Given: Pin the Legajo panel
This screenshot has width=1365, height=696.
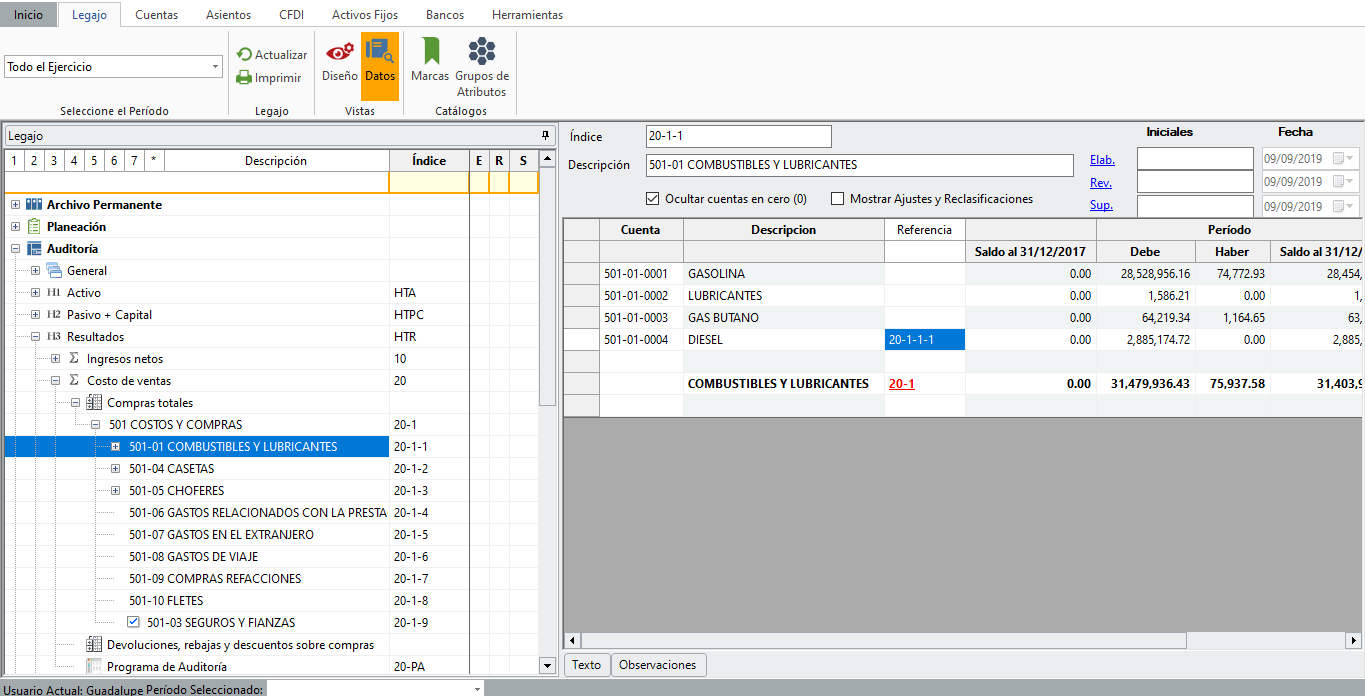Looking at the screenshot, I should (x=545, y=135).
